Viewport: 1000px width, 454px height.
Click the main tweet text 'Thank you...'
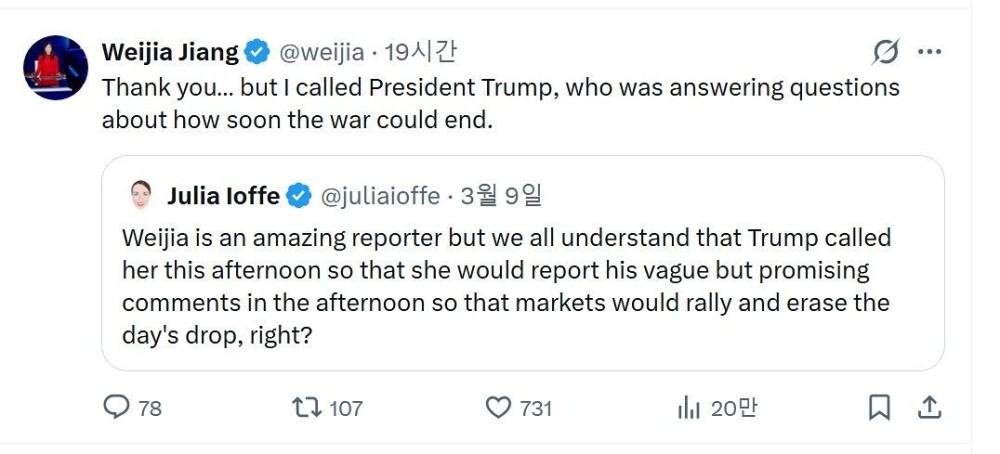[x=500, y=103]
